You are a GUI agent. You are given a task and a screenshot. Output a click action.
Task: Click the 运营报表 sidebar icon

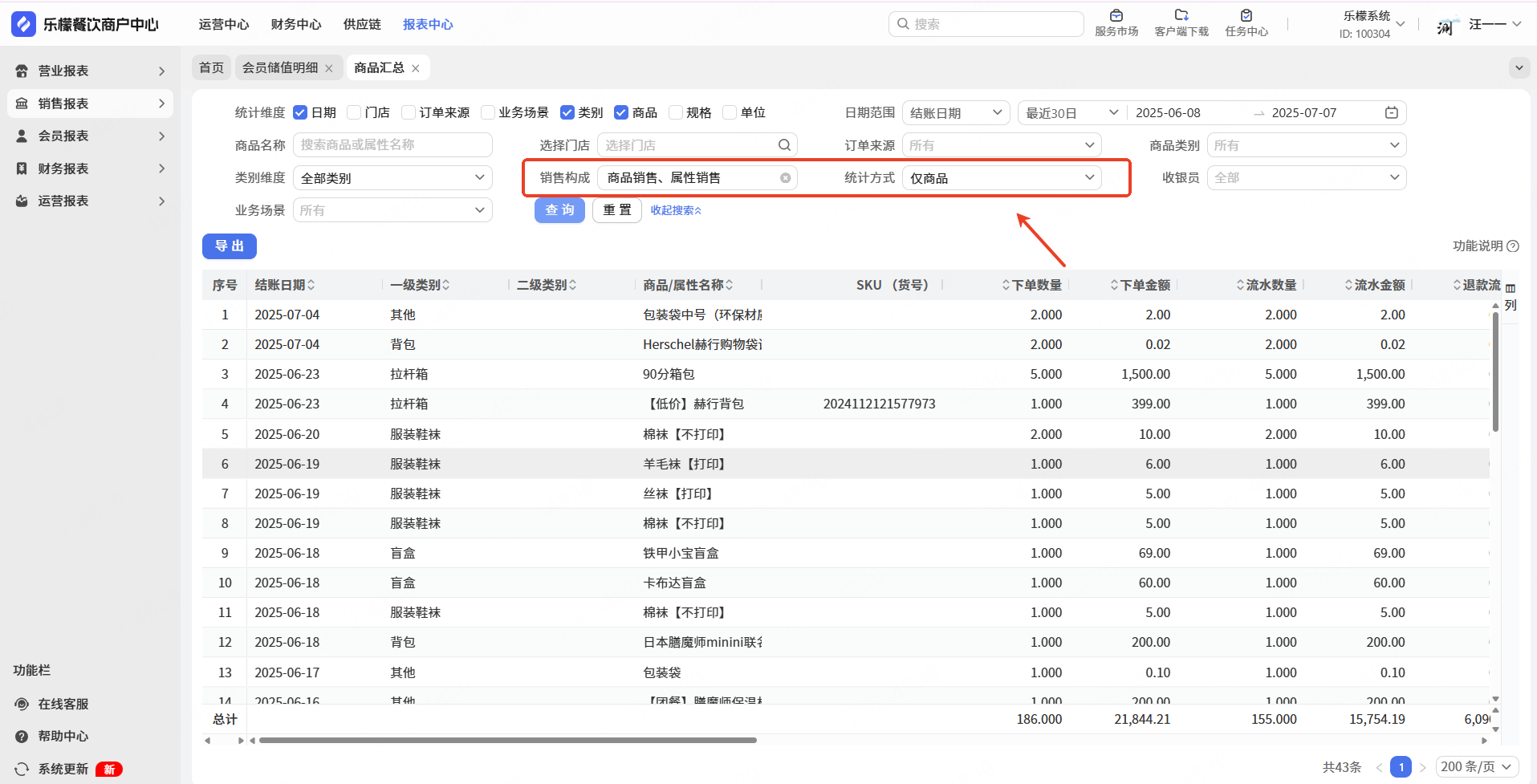(22, 201)
